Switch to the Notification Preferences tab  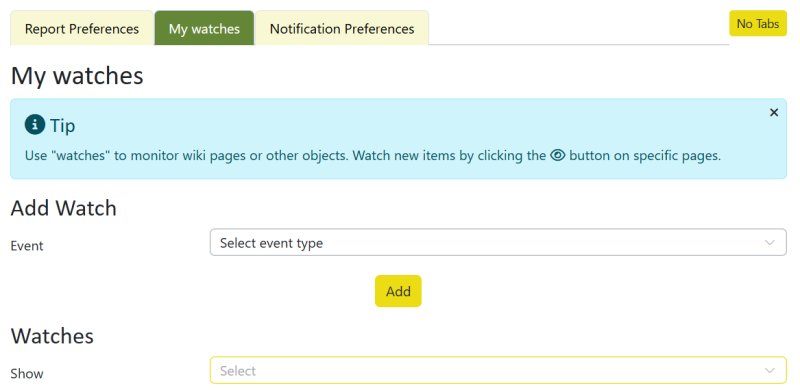click(x=342, y=29)
